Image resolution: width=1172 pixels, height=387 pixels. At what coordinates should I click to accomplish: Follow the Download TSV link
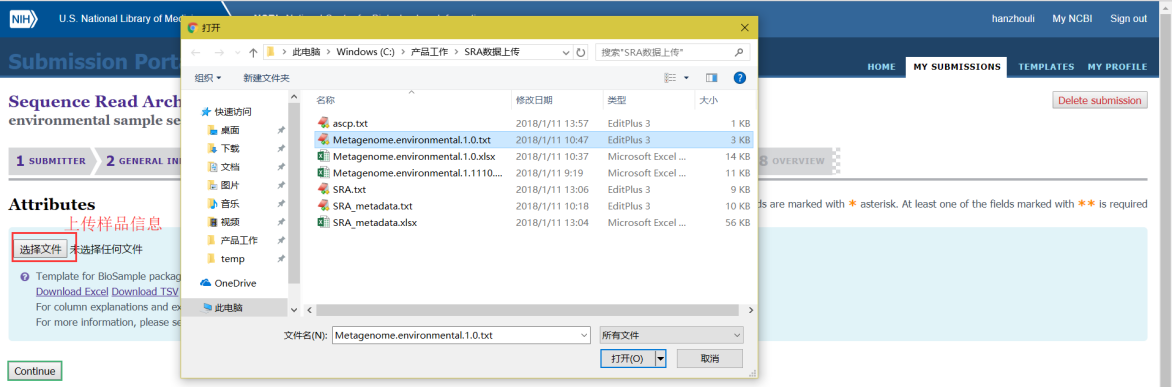[x=145, y=291]
